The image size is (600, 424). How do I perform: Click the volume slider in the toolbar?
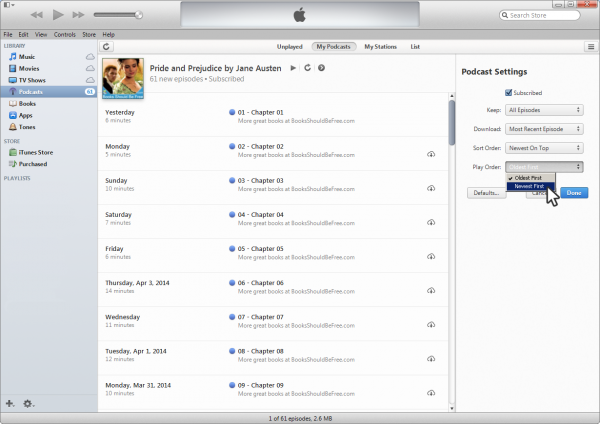coord(117,15)
